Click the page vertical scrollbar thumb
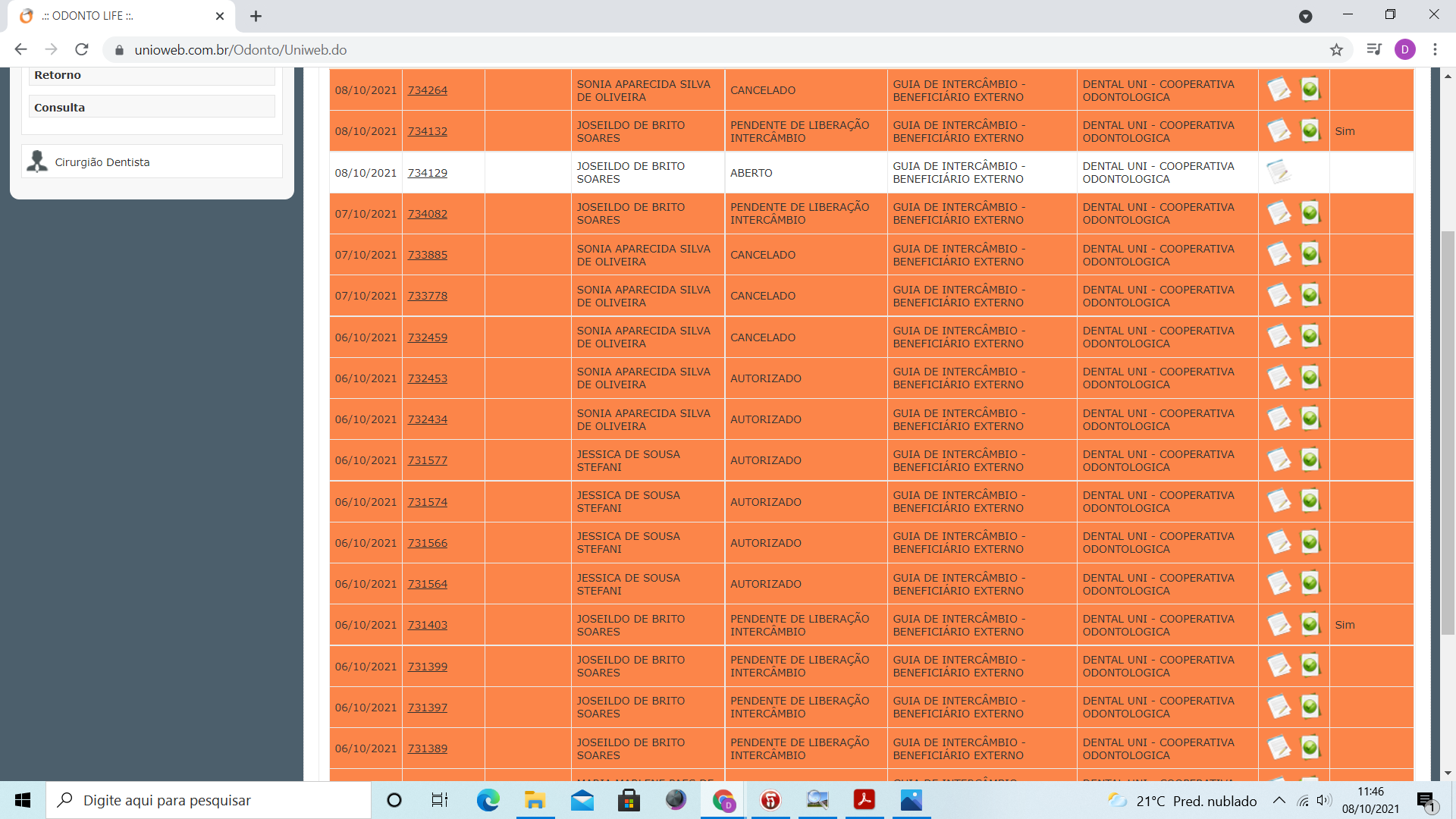This screenshot has height=819, width=1456. (x=1448, y=432)
